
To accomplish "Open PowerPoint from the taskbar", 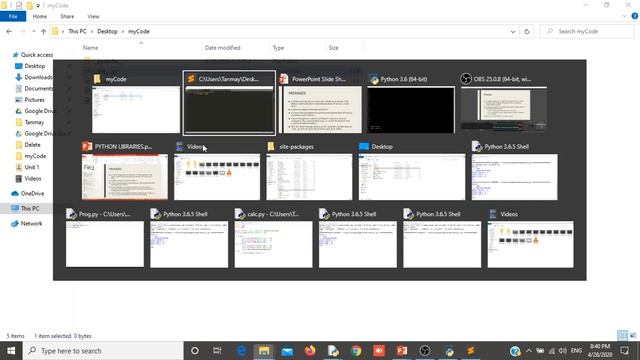I will pos(402,351).
